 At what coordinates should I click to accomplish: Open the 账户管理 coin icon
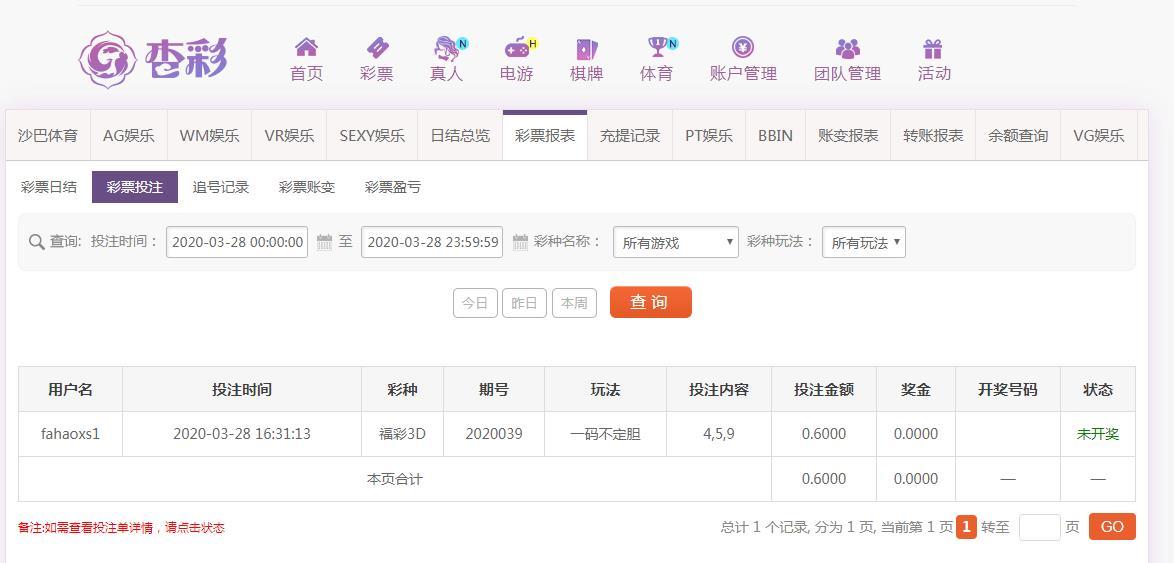743,47
